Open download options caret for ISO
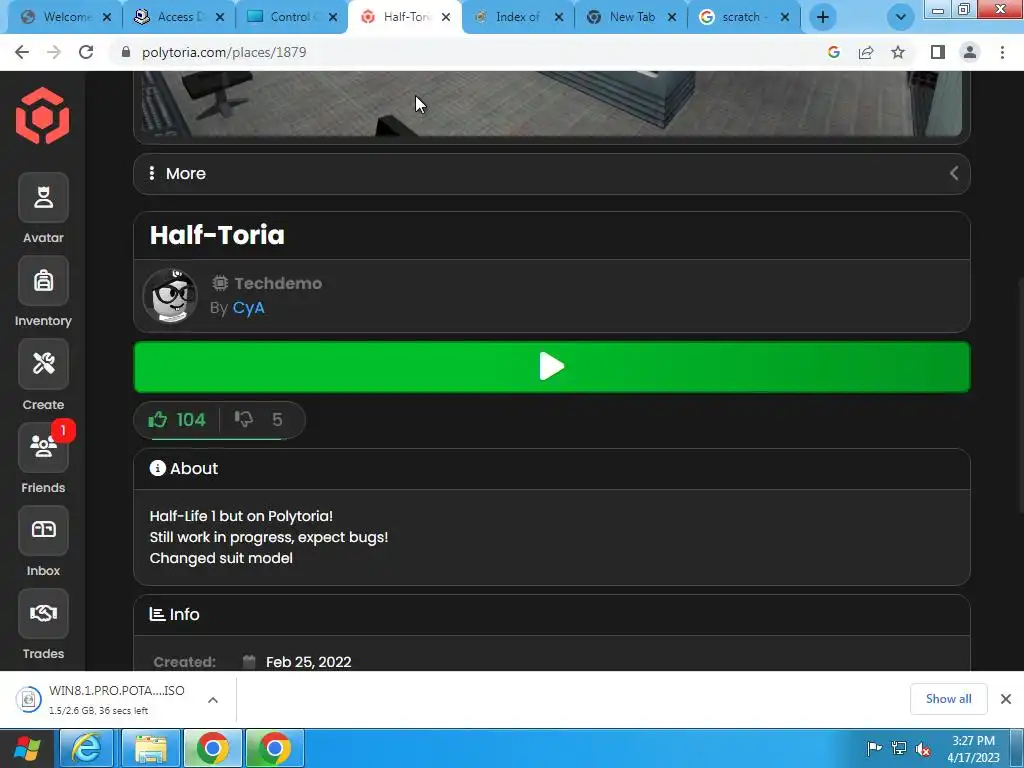1024x768 pixels. point(213,699)
